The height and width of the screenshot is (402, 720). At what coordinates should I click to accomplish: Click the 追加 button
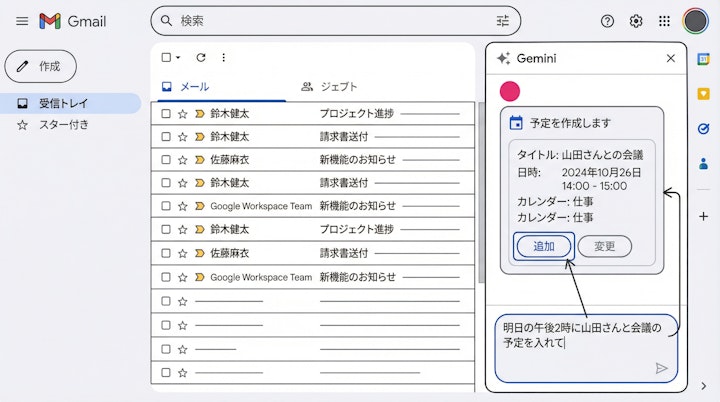(x=544, y=246)
